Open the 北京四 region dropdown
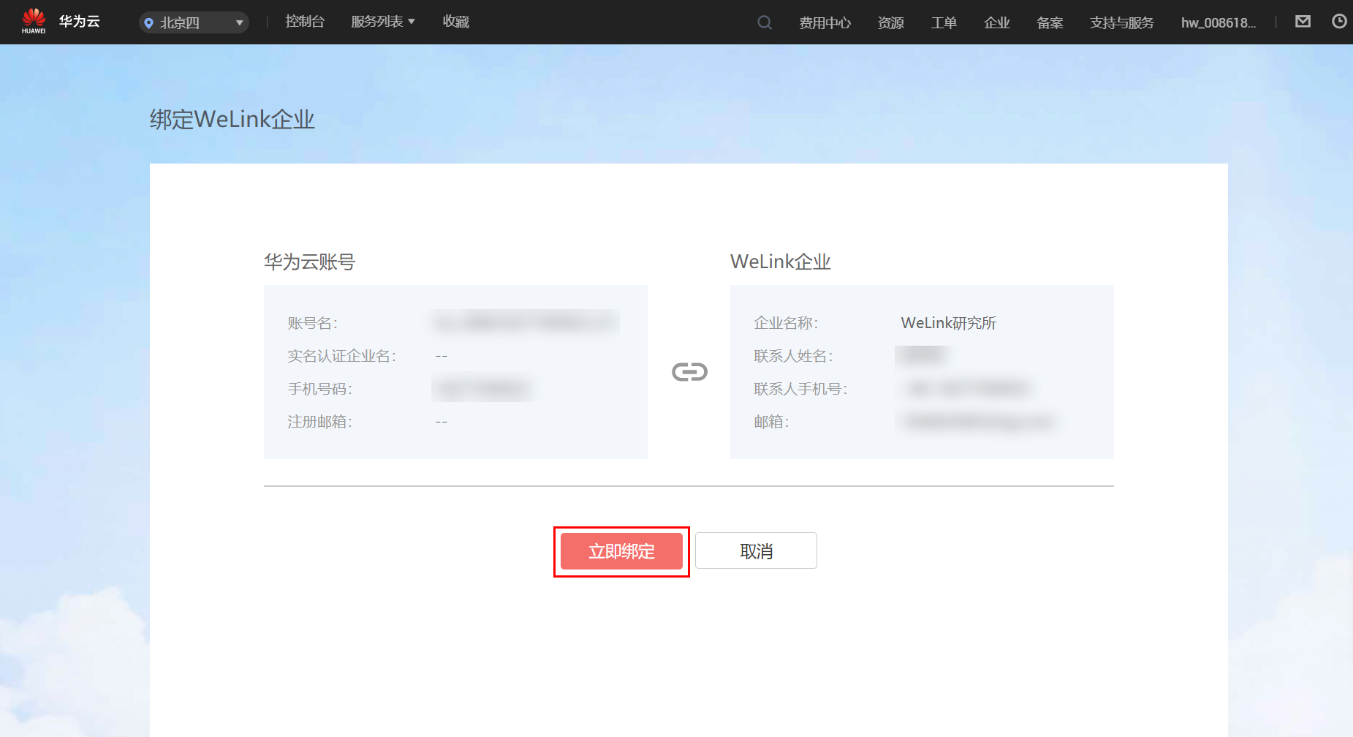This screenshot has width=1353, height=737. [x=194, y=22]
